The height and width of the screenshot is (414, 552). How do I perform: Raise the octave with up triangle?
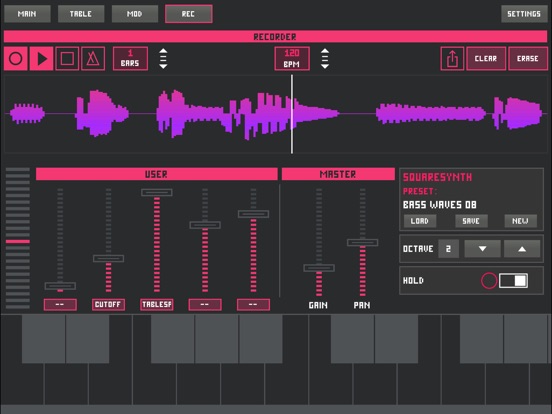click(522, 249)
